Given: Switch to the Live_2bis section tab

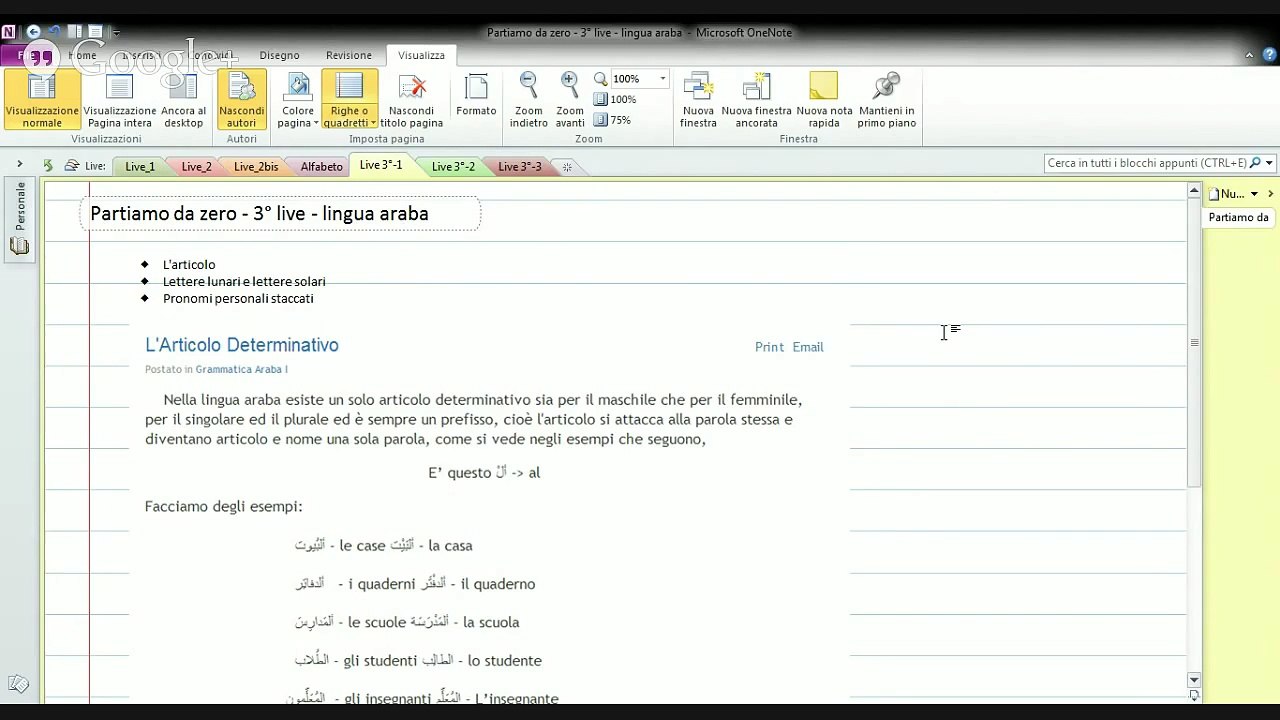Looking at the screenshot, I should (256, 167).
